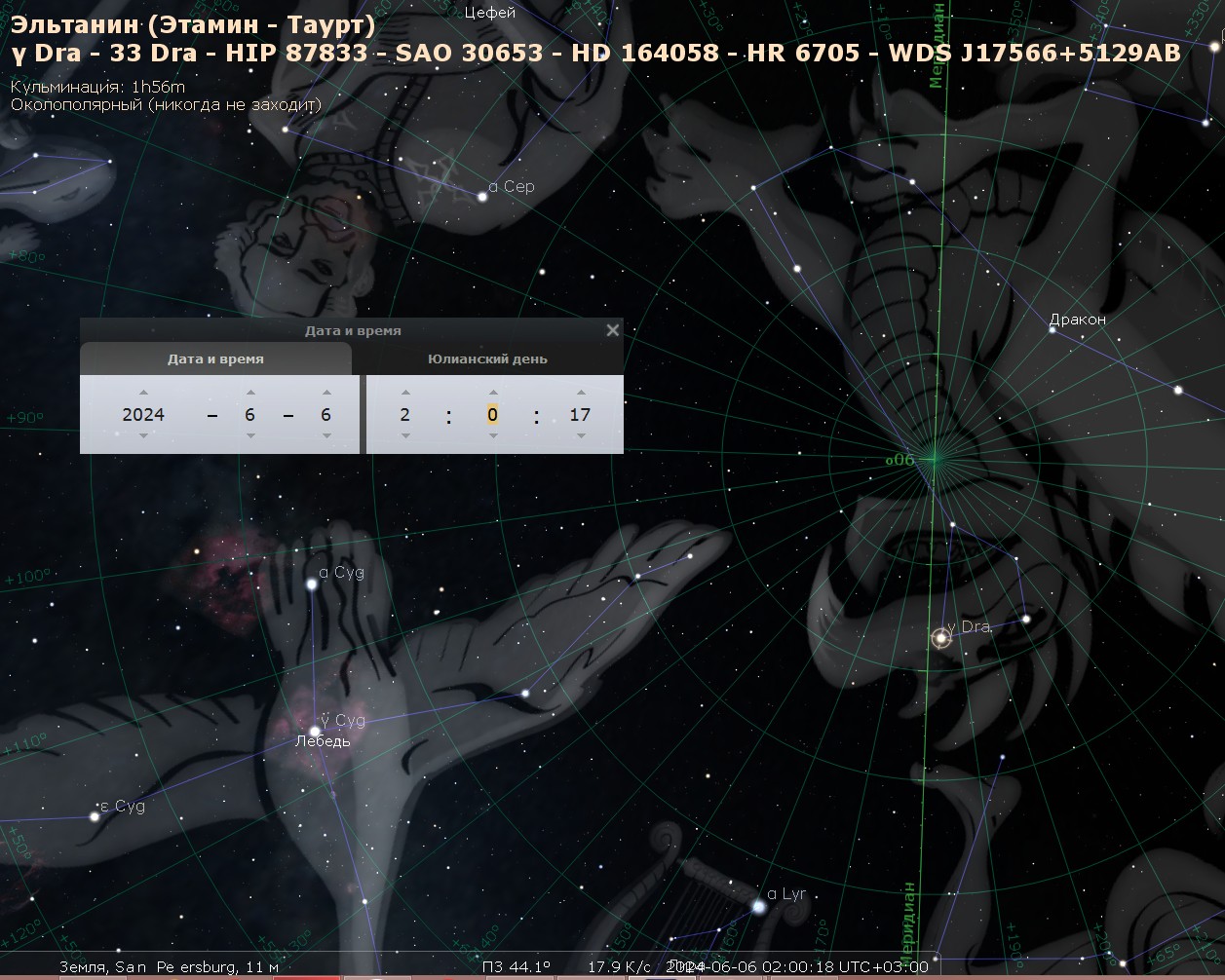Click the selected star γ Dra
This screenshot has height=980, width=1225.
click(940, 639)
